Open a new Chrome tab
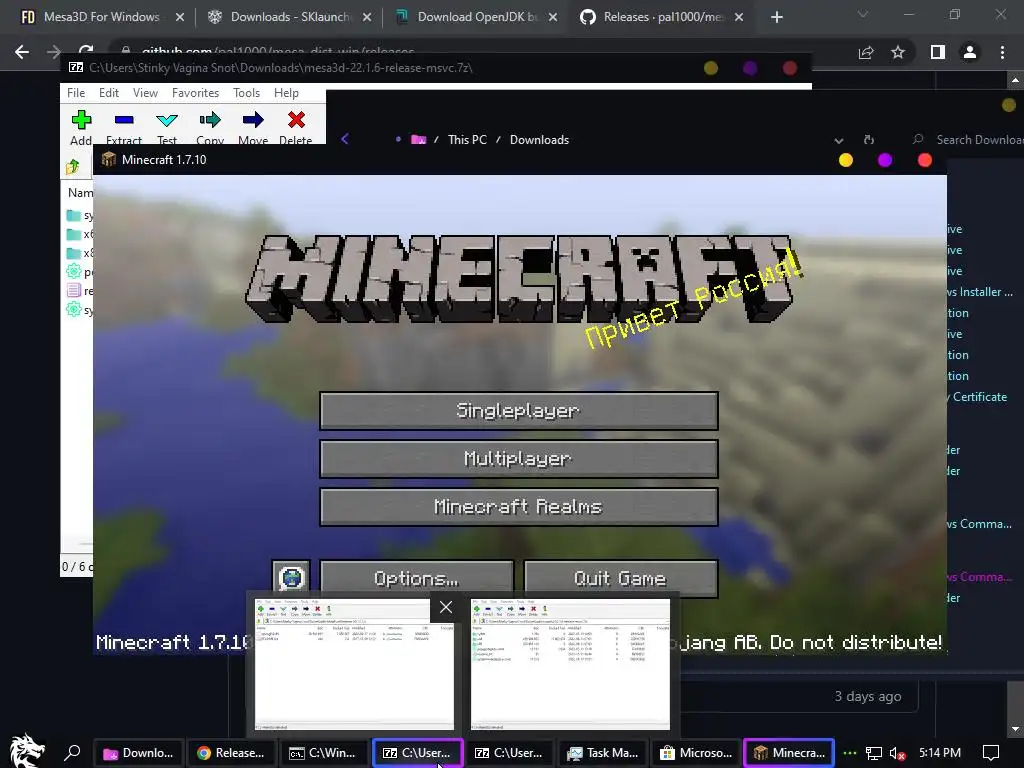This screenshot has height=768, width=1024. [x=776, y=18]
